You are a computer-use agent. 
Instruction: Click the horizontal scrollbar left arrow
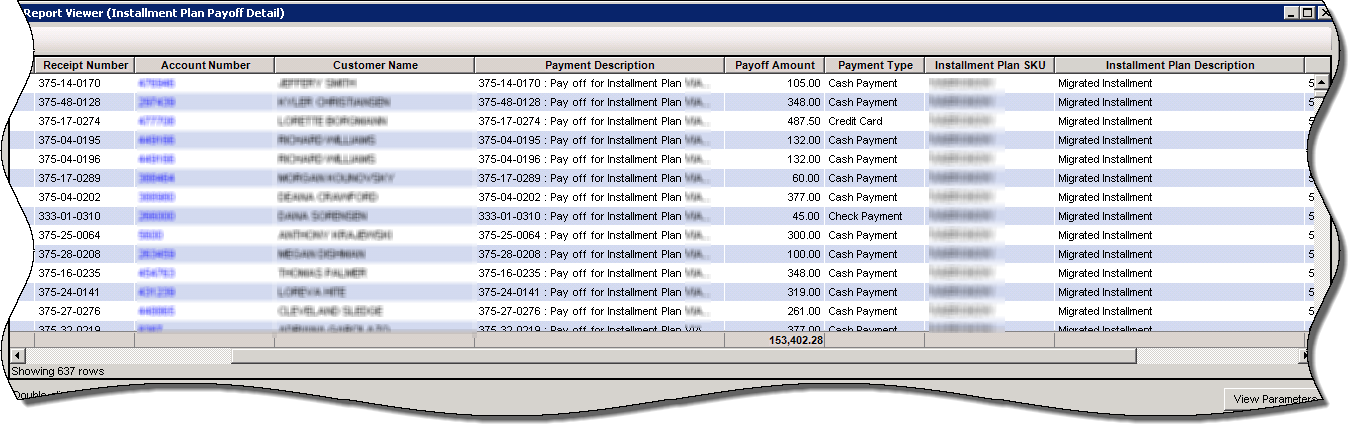(17, 356)
